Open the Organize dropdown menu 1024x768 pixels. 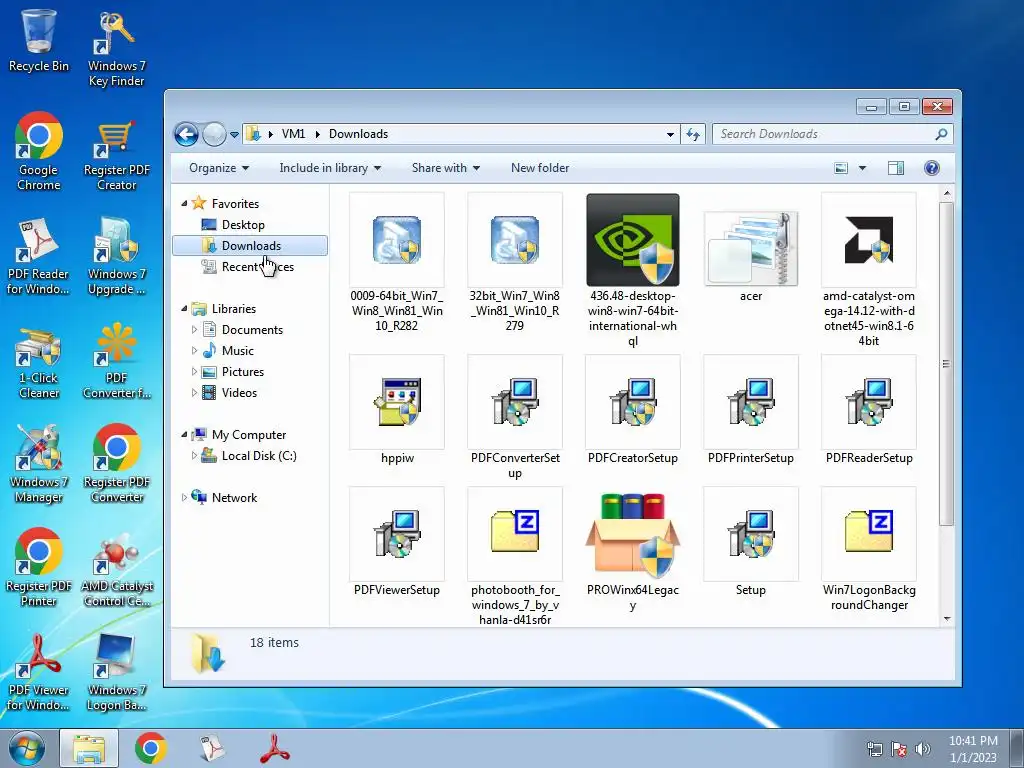(219, 168)
